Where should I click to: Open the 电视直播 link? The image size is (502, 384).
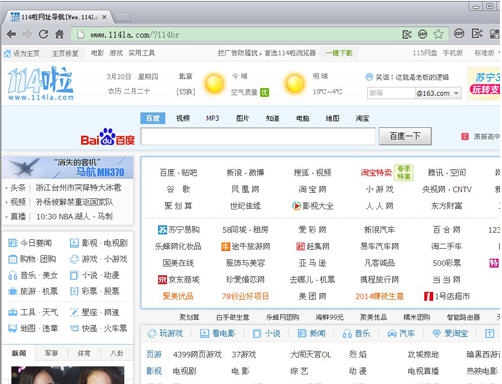click(x=423, y=371)
